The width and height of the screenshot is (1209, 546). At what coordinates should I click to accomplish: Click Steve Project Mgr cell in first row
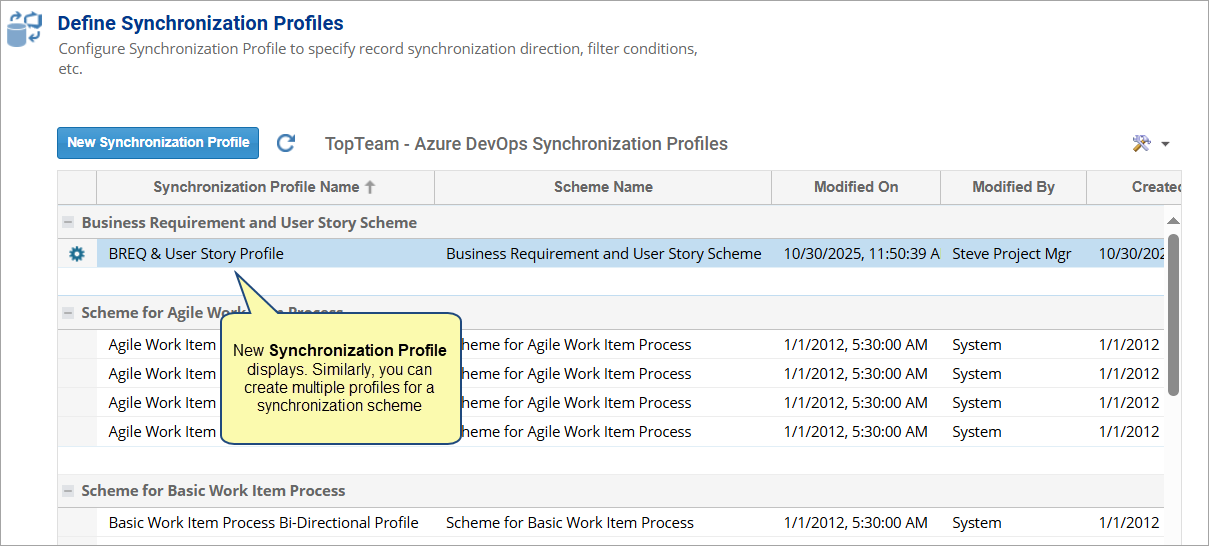tap(1011, 254)
